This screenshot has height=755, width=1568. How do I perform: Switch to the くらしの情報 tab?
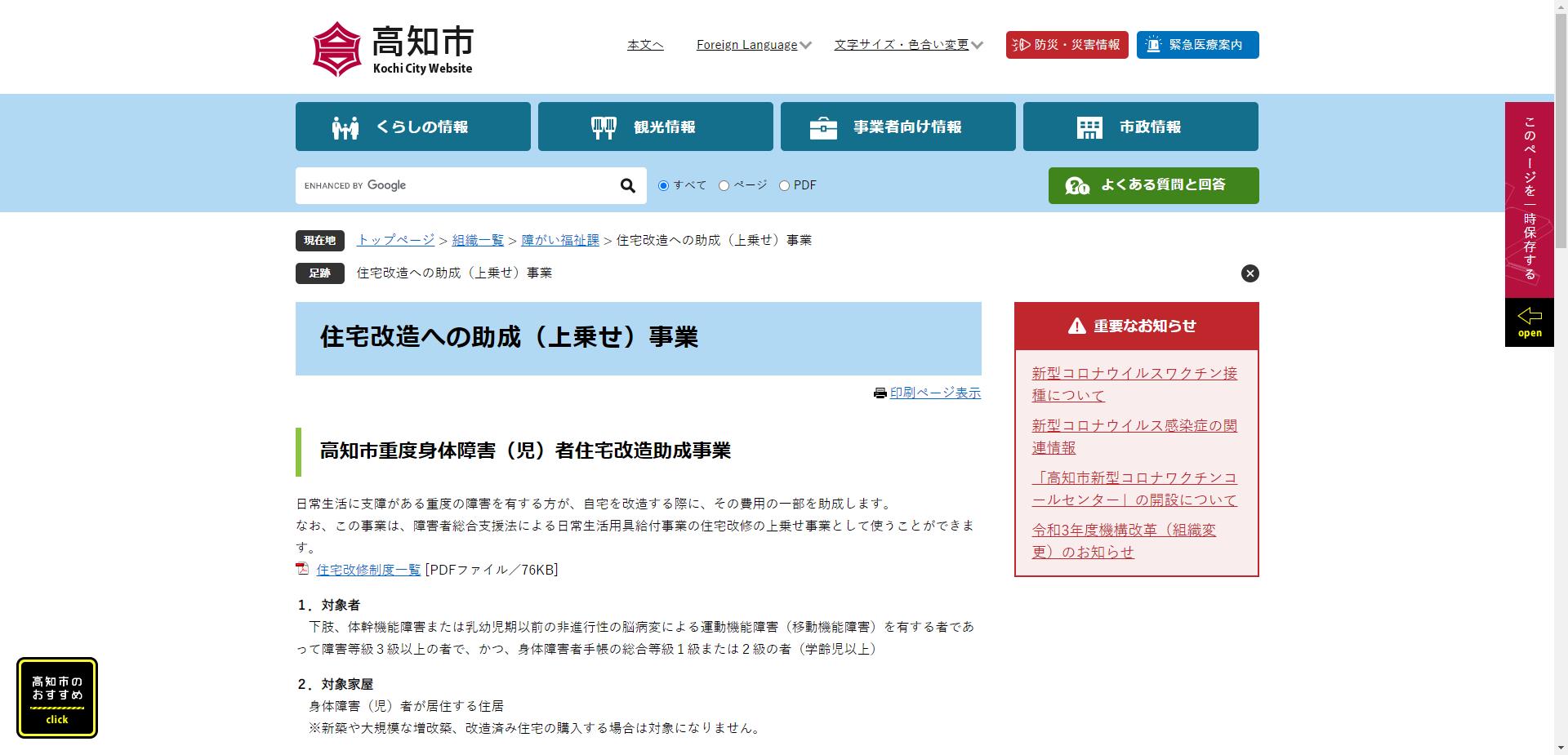[412, 126]
